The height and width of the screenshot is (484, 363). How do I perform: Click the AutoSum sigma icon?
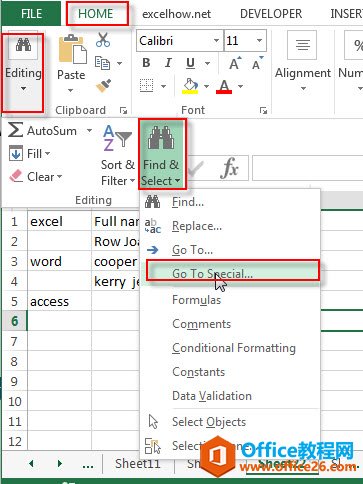15,130
